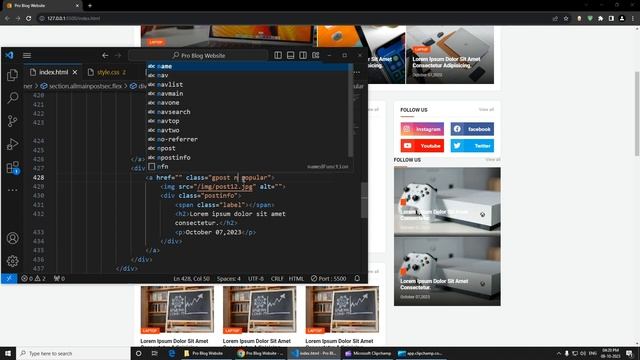This screenshot has height=360, width=640.
Task: Click the remote window status bar icon
Action: tap(9, 278)
